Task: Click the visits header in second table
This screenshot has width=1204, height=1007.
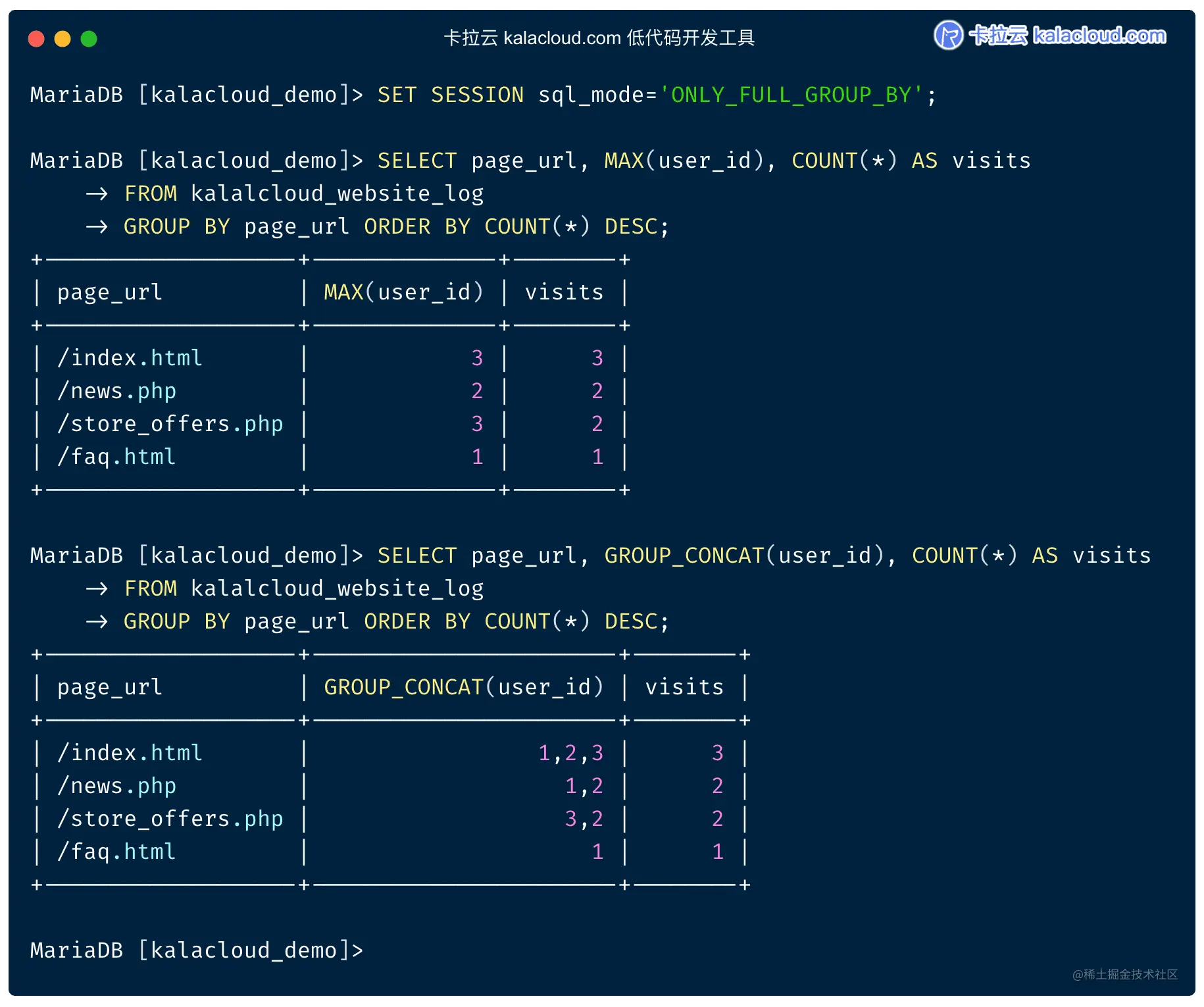Action: coord(684,687)
